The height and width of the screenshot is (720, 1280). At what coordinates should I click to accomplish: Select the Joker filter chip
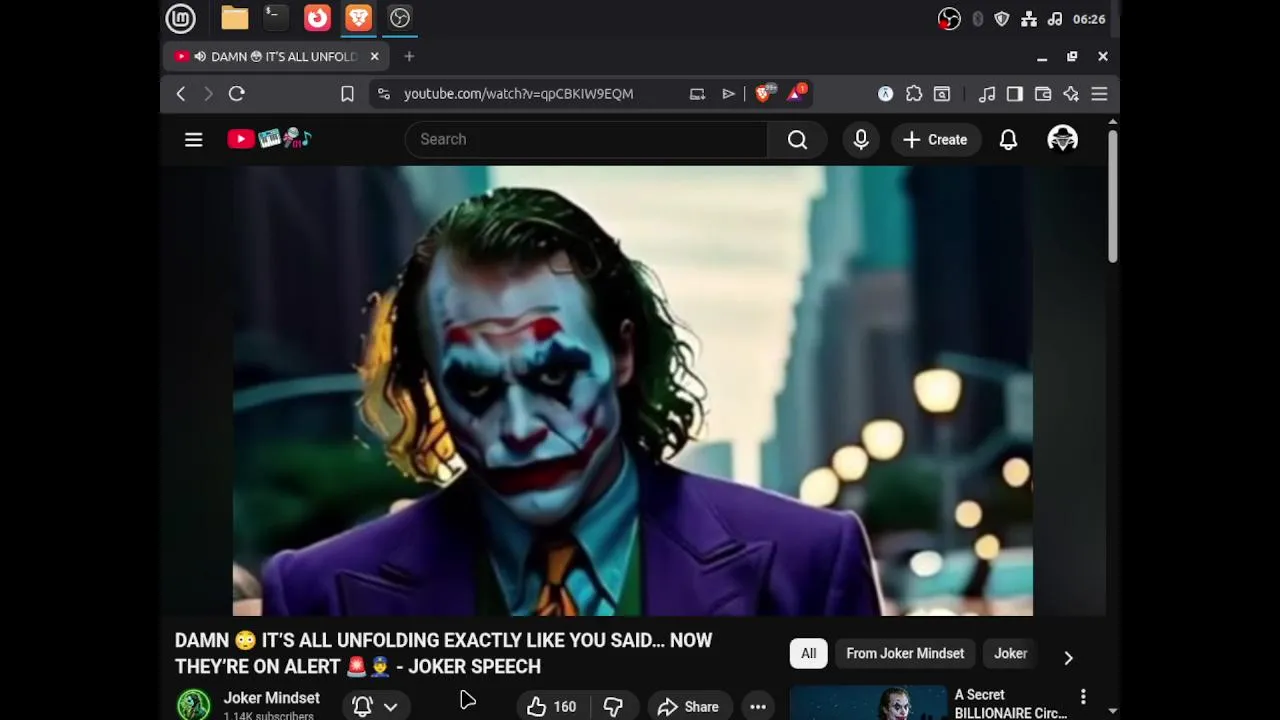[1010, 654]
